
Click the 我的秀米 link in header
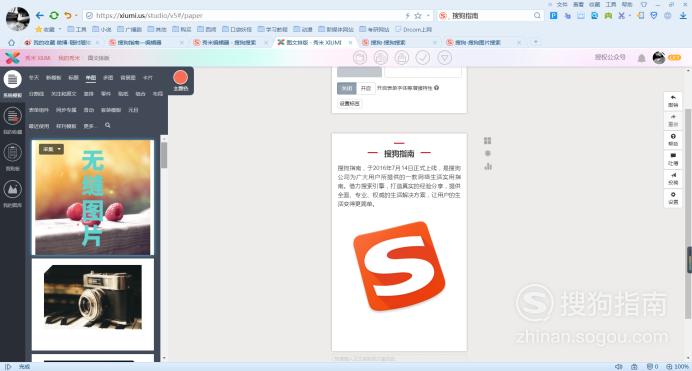(69, 58)
